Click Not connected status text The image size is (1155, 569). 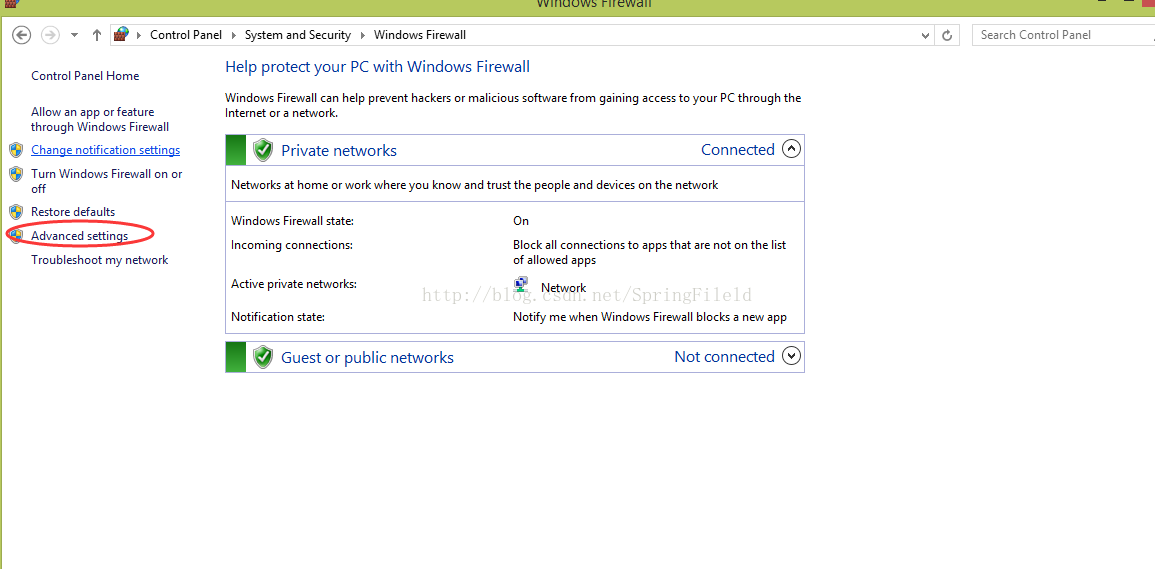[724, 357]
